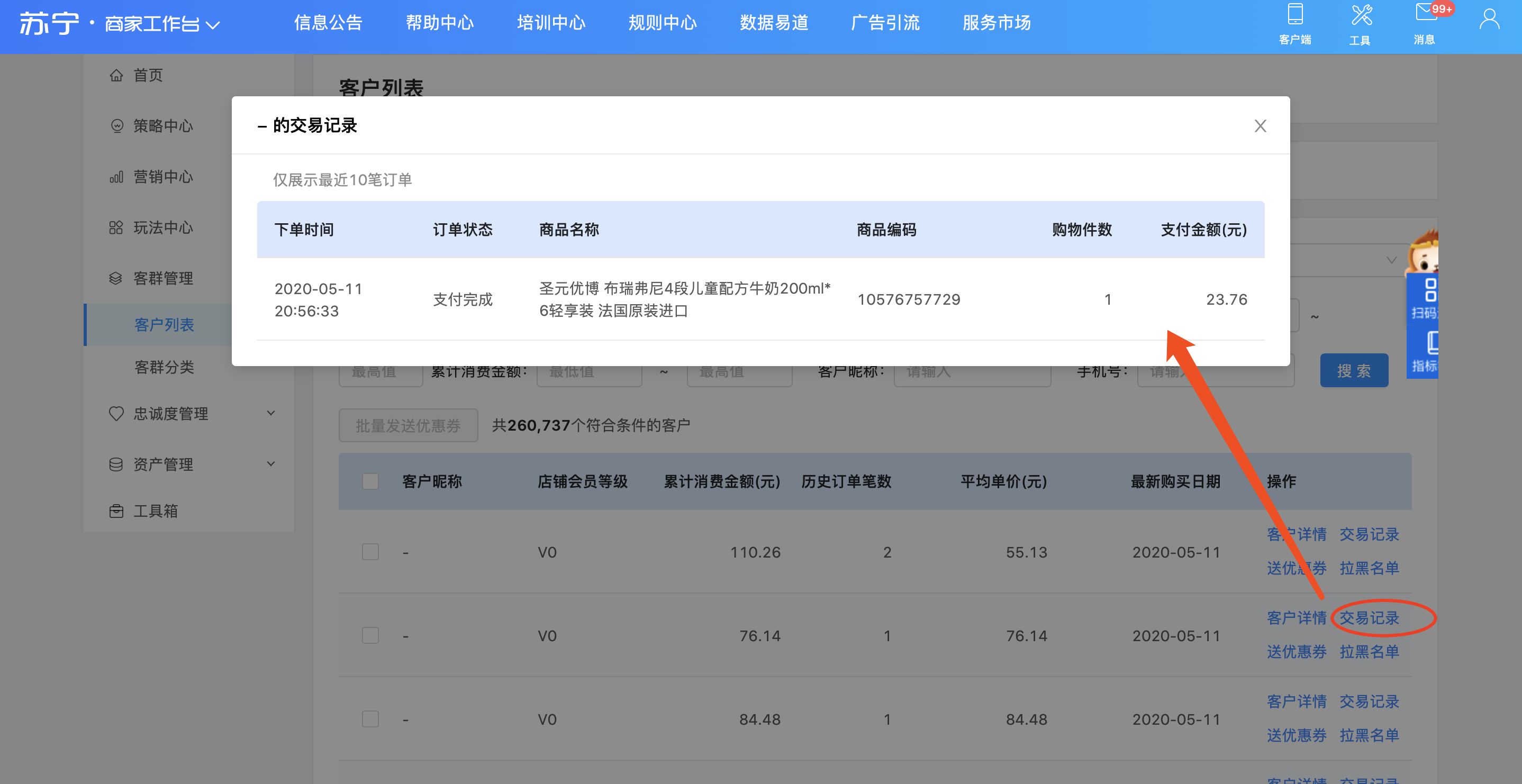Open 工具箱 in the left sidebar
The image size is (1522, 784).
point(155,511)
